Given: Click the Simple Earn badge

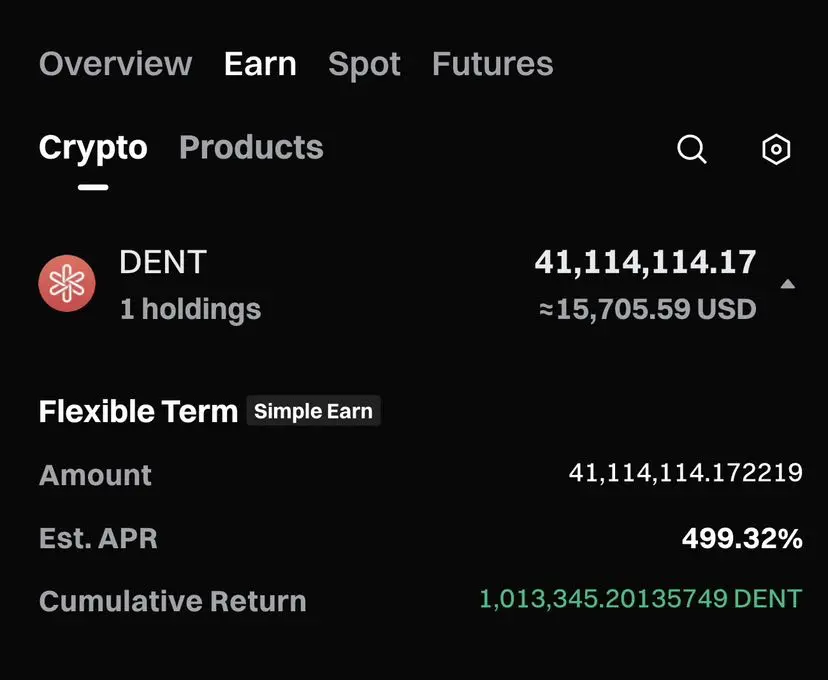Looking at the screenshot, I should click(313, 411).
